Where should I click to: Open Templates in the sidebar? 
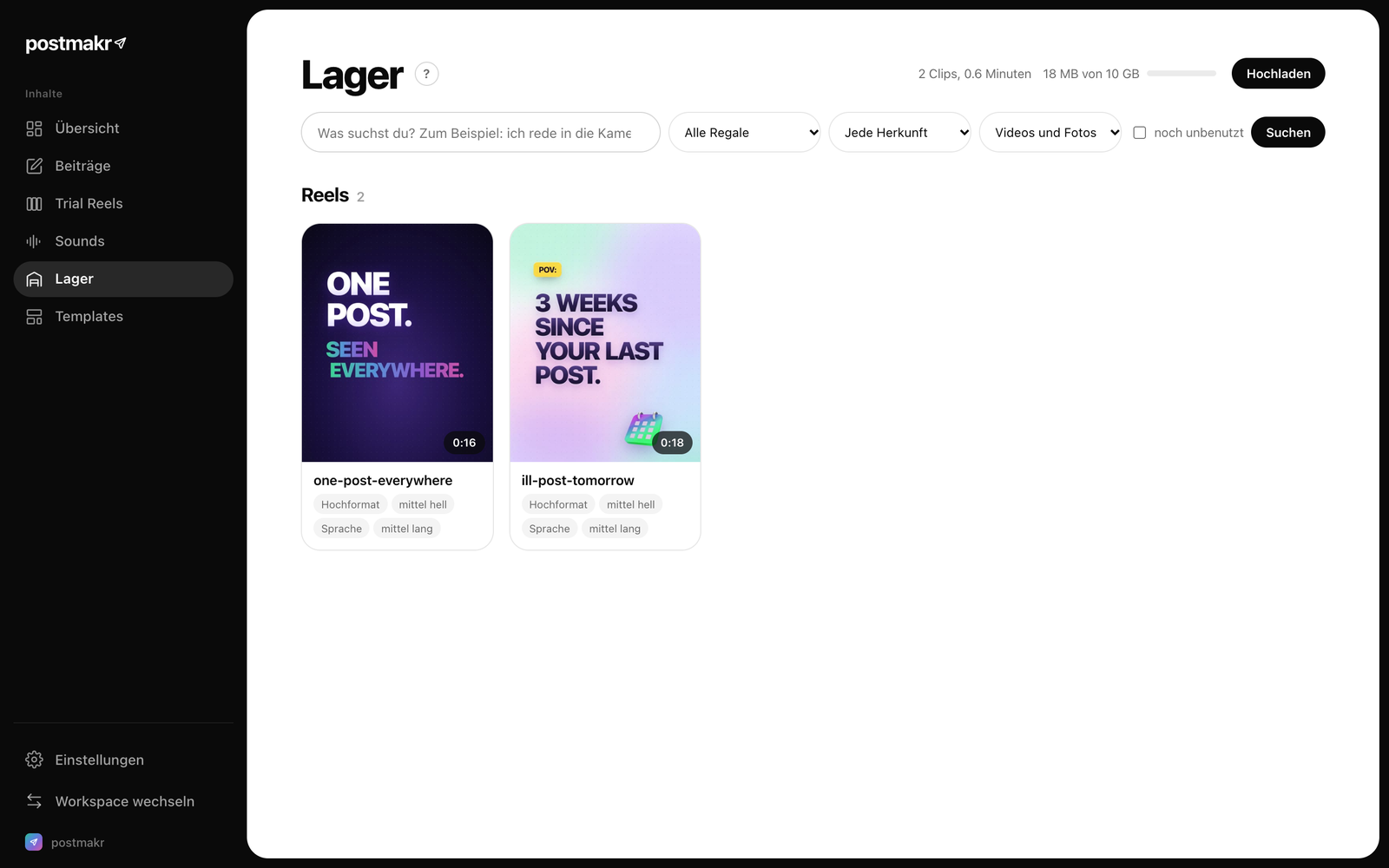pyautogui.click(x=123, y=317)
